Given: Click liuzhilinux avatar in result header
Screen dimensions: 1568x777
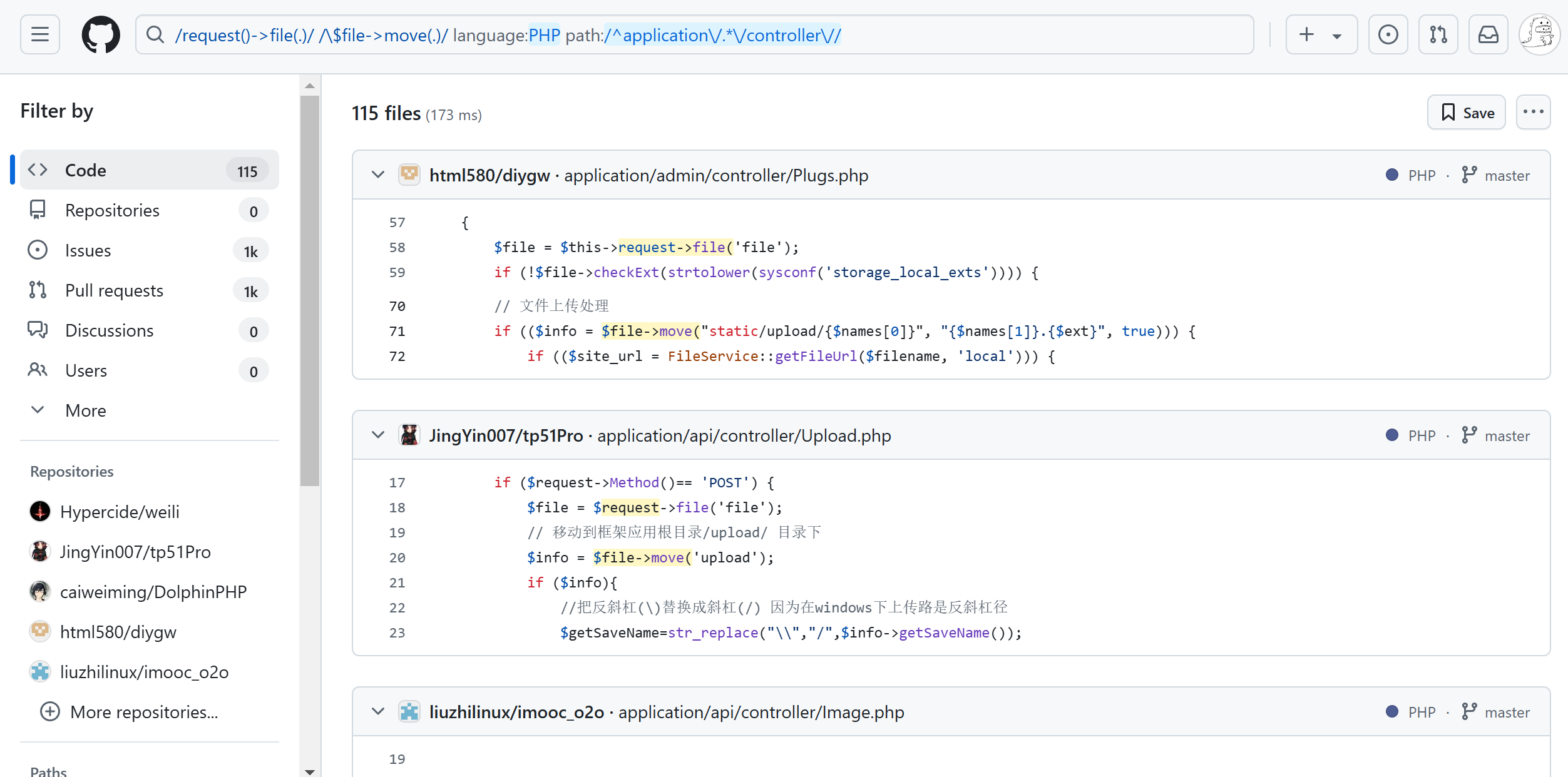Looking at the screenshot, I should tap(409, 711).
